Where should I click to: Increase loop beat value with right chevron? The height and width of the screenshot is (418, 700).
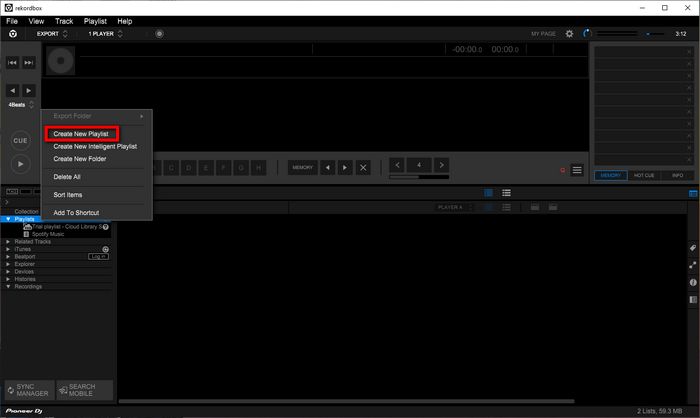point(442,165)
